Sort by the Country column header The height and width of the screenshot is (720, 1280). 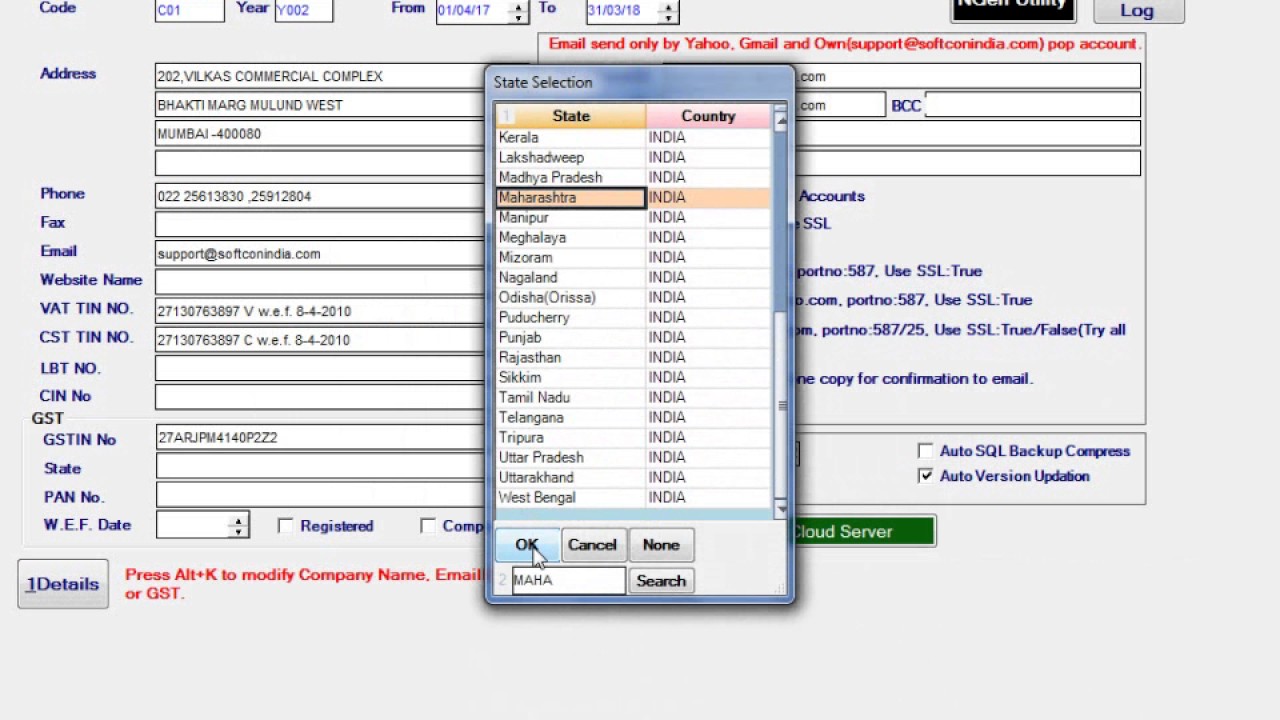(x=708, y=116)
